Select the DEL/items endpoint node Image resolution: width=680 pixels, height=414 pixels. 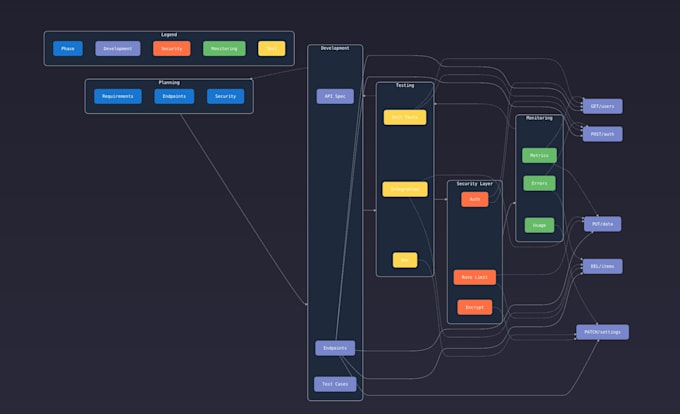[602, 267]
